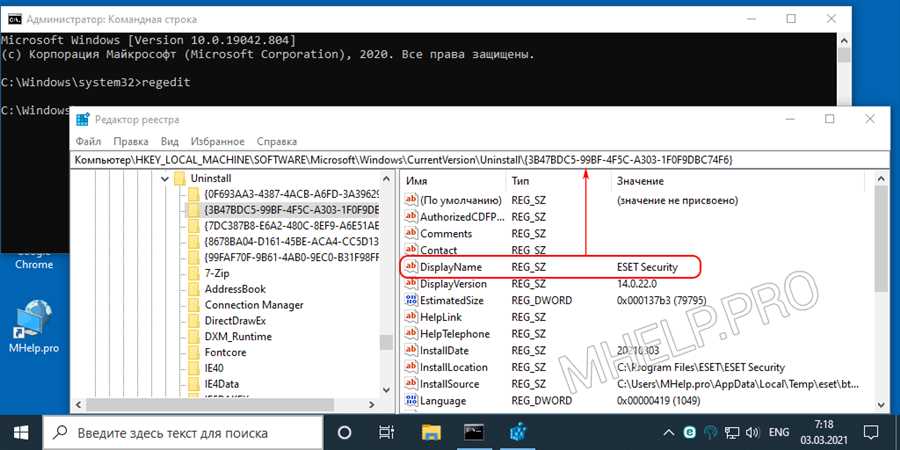Select the InstallLocation value name
Image resolution: width=900 pixels, height=450 pixels.
tap(453, 367)
